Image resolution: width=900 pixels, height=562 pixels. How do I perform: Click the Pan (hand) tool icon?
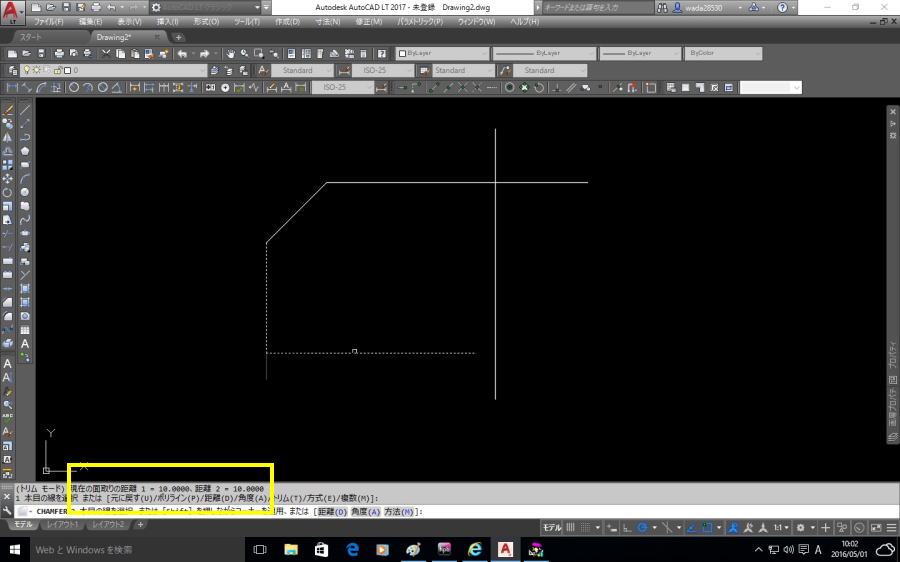pyautogui.click(x=231, y=53)
